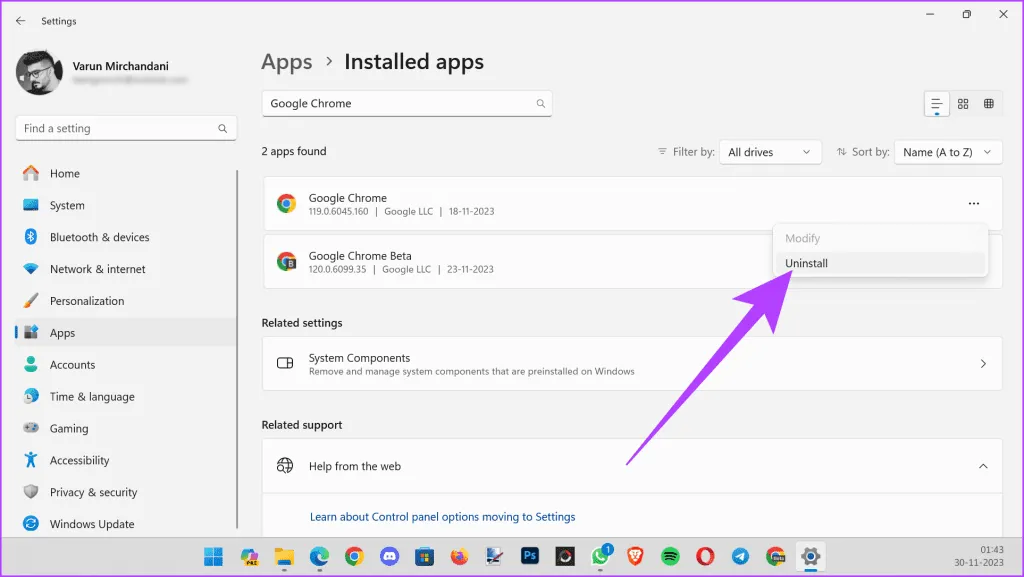Open the Filter by All drives dropdown
The width and height of the screenshot is (1024, 577).
tap(769, 152)
